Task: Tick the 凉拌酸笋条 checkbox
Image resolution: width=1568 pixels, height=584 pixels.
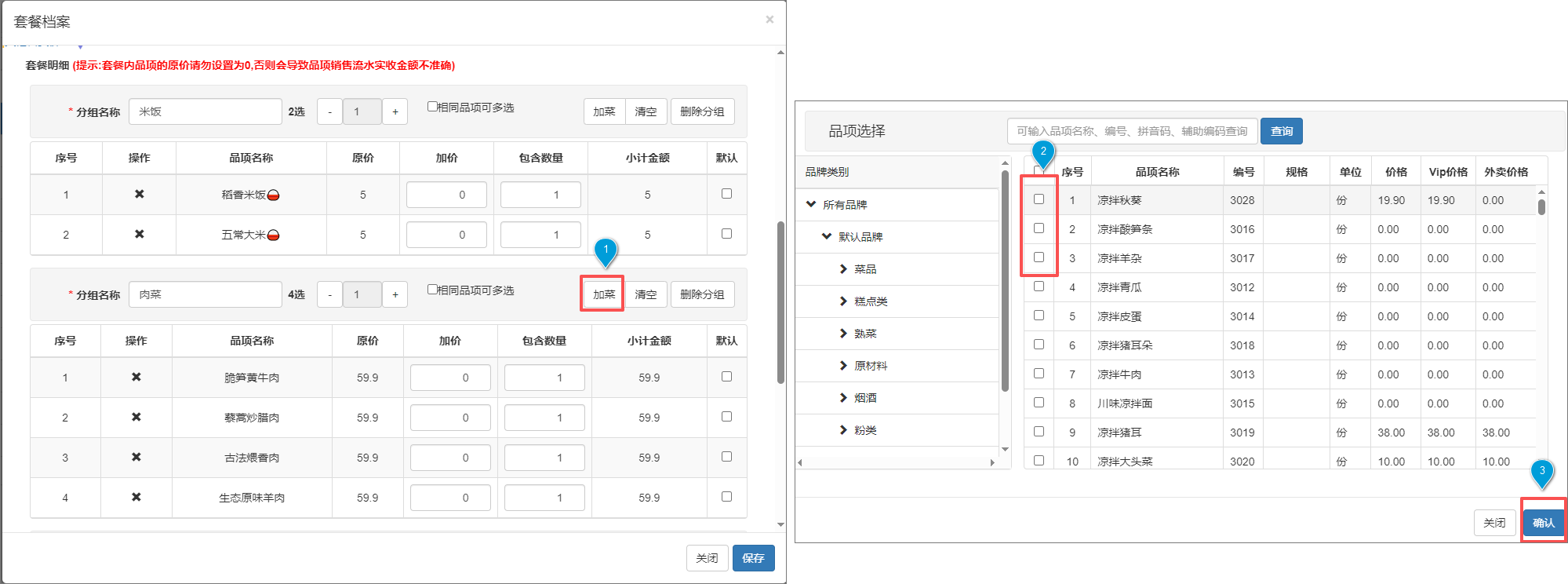Action: [x=1039, y=228]
